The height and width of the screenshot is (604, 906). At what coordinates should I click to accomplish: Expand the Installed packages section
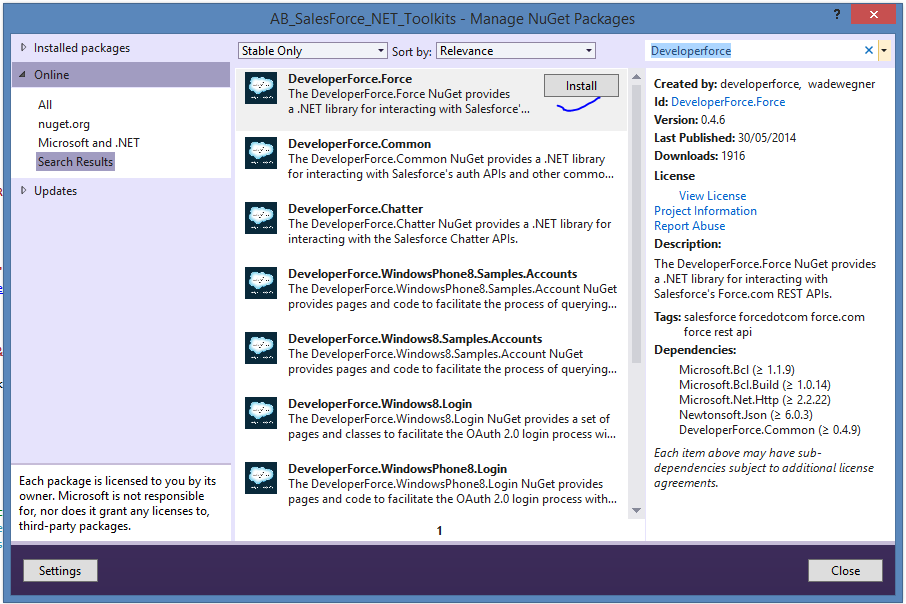point(23,47)
